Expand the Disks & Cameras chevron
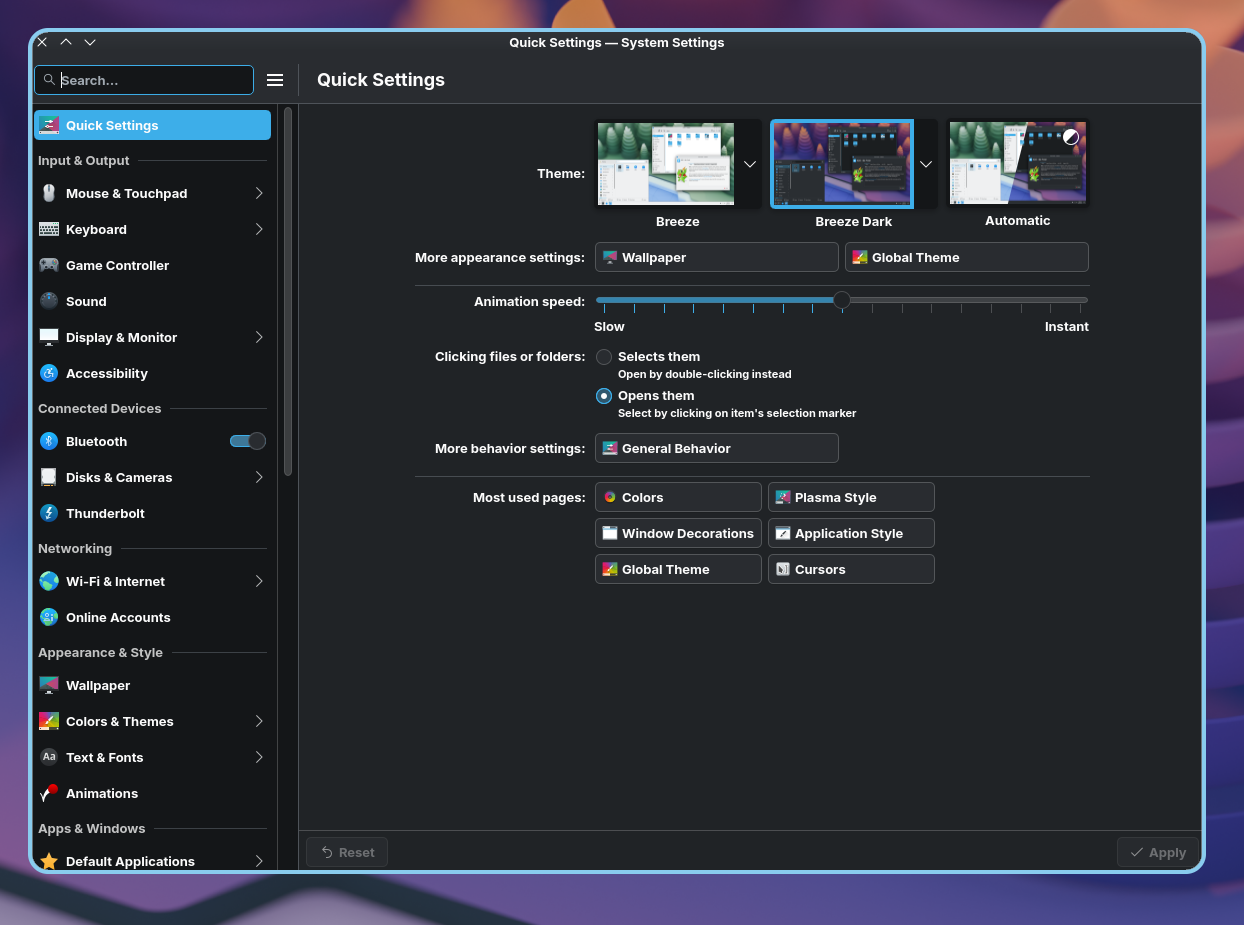Image resolution: width=1244 pixels, height=925 pixels. (x=259, y=477)
